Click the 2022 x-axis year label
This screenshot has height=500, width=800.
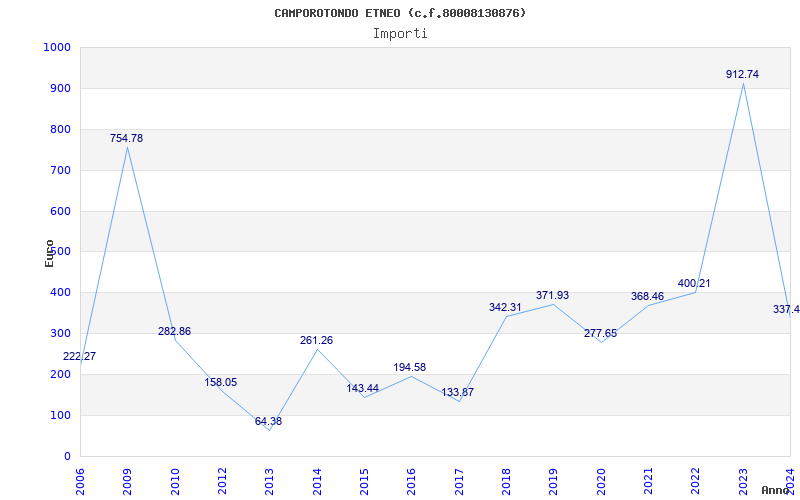696,481
